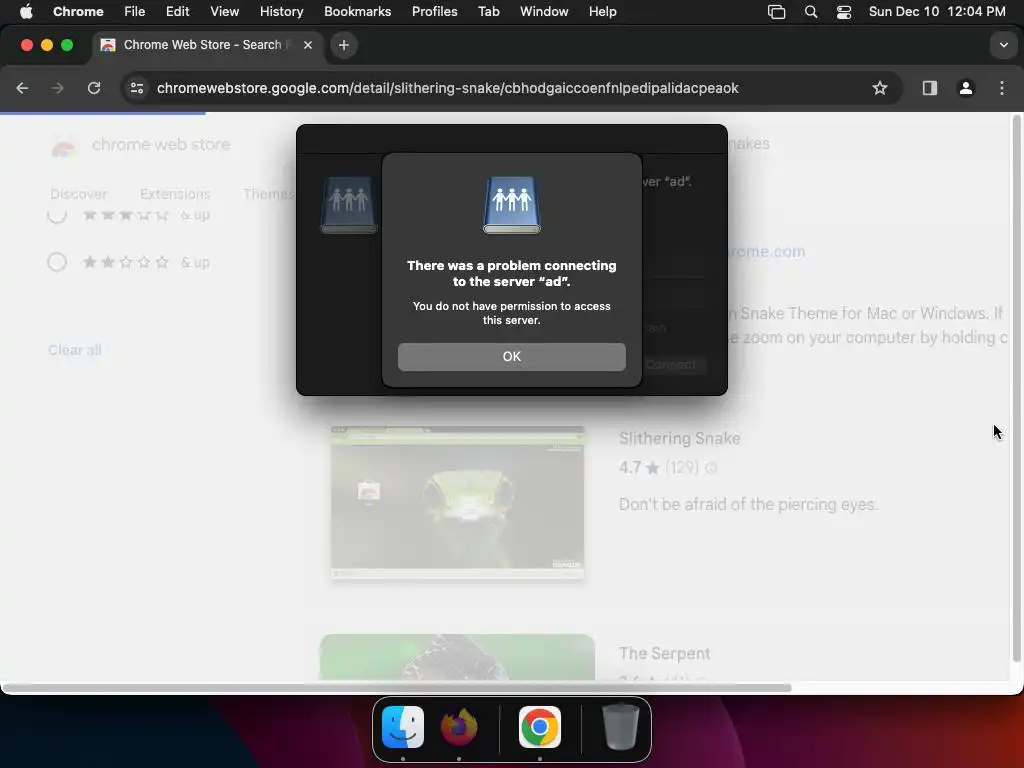This screenshot has width=1024, height=768.
Task: Open the Trash from the Dock
Action: pos(620,727)
